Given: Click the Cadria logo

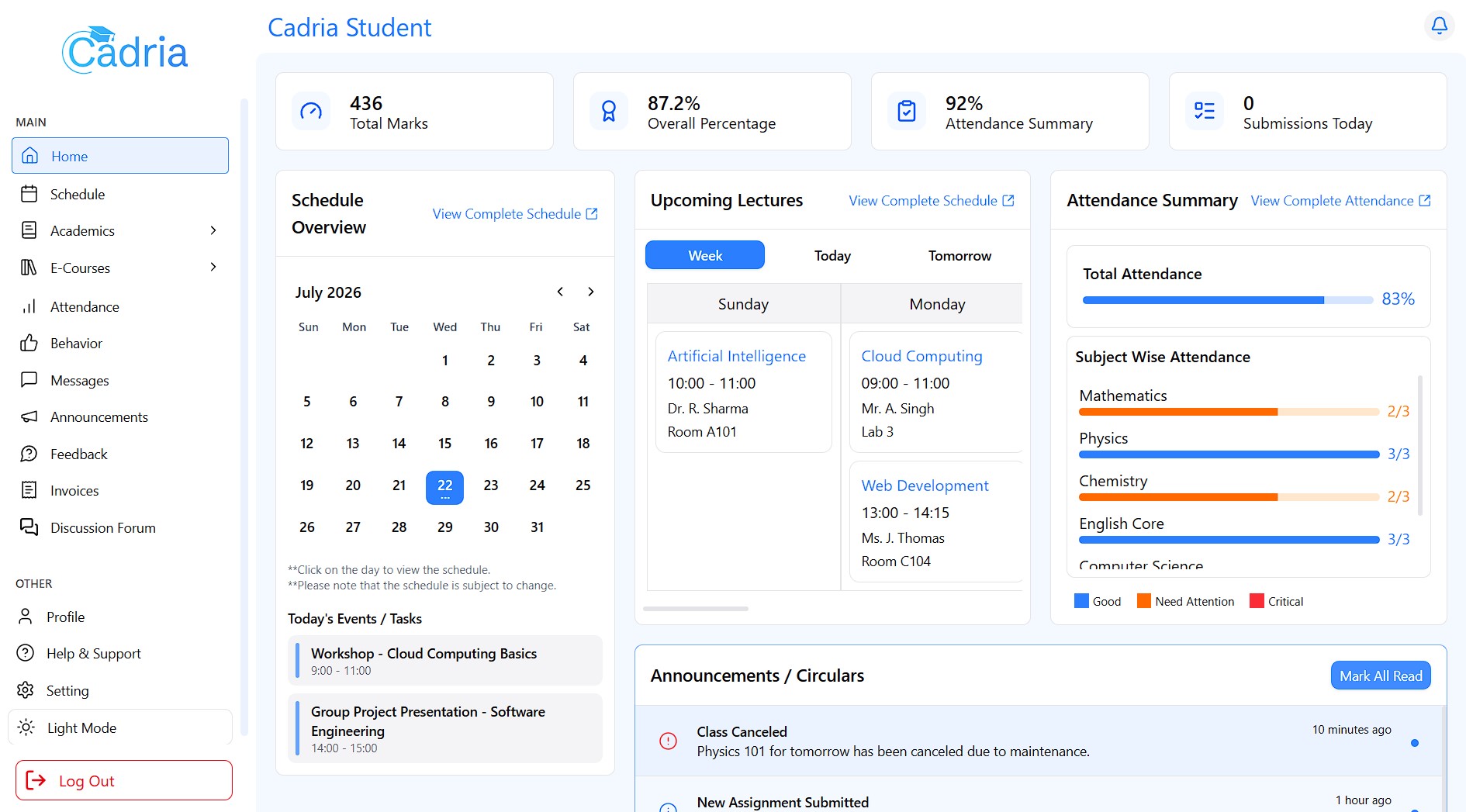Looking at the screenshot, I should 125,50.
